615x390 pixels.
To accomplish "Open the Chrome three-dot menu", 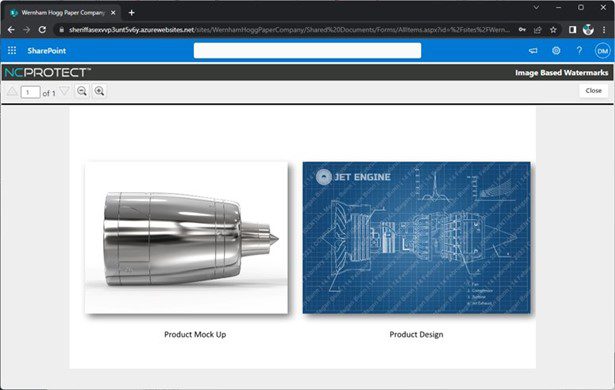I will 604,30.
